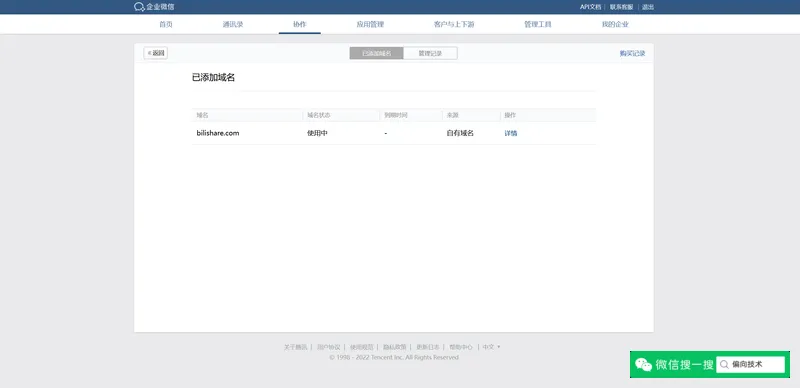Image resolution: width=800 pixels, height=388 pixels.
Task: Select the 已添加域名 segment tab
Action: [377, 53]
